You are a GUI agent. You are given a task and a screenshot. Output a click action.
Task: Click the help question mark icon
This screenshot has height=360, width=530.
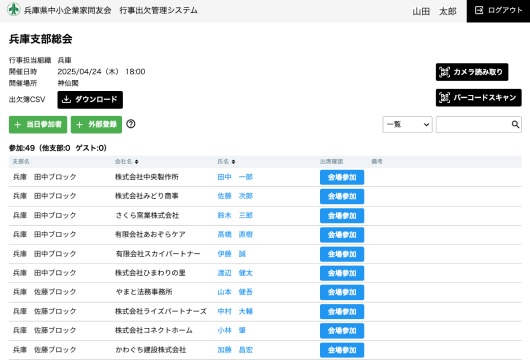pos(131,124)
